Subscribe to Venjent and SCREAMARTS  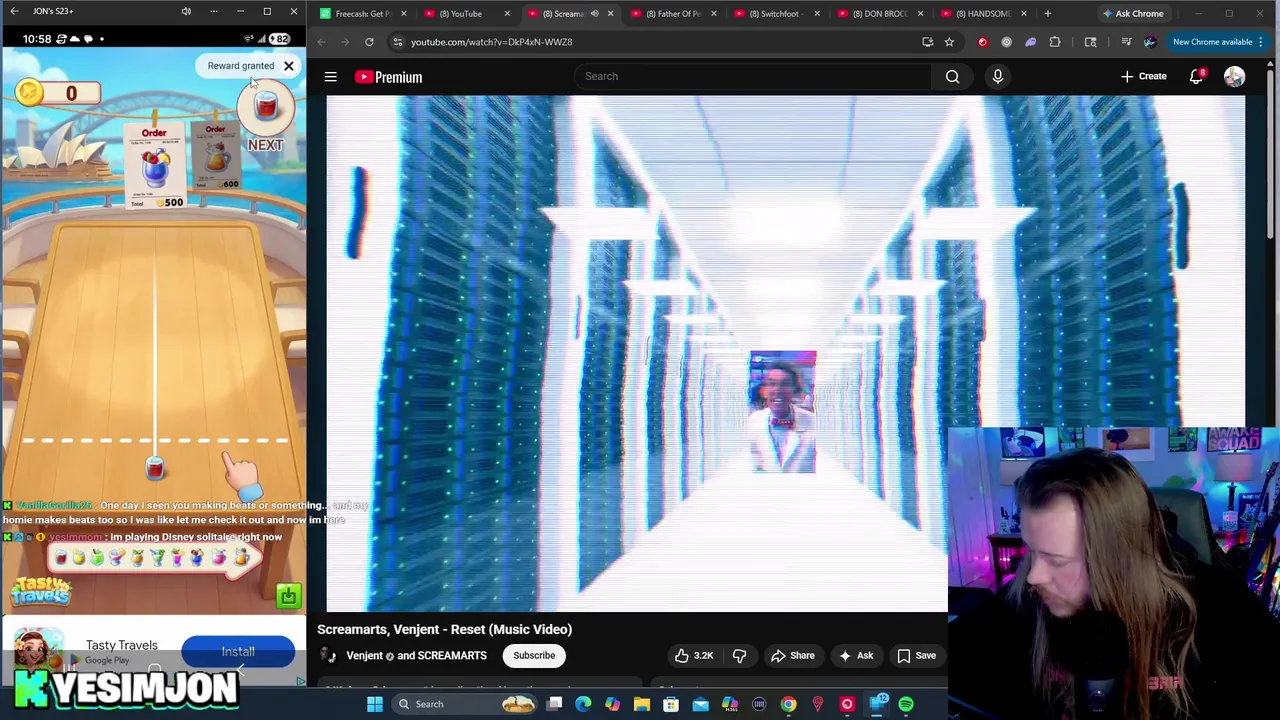(x=534, y=655)
